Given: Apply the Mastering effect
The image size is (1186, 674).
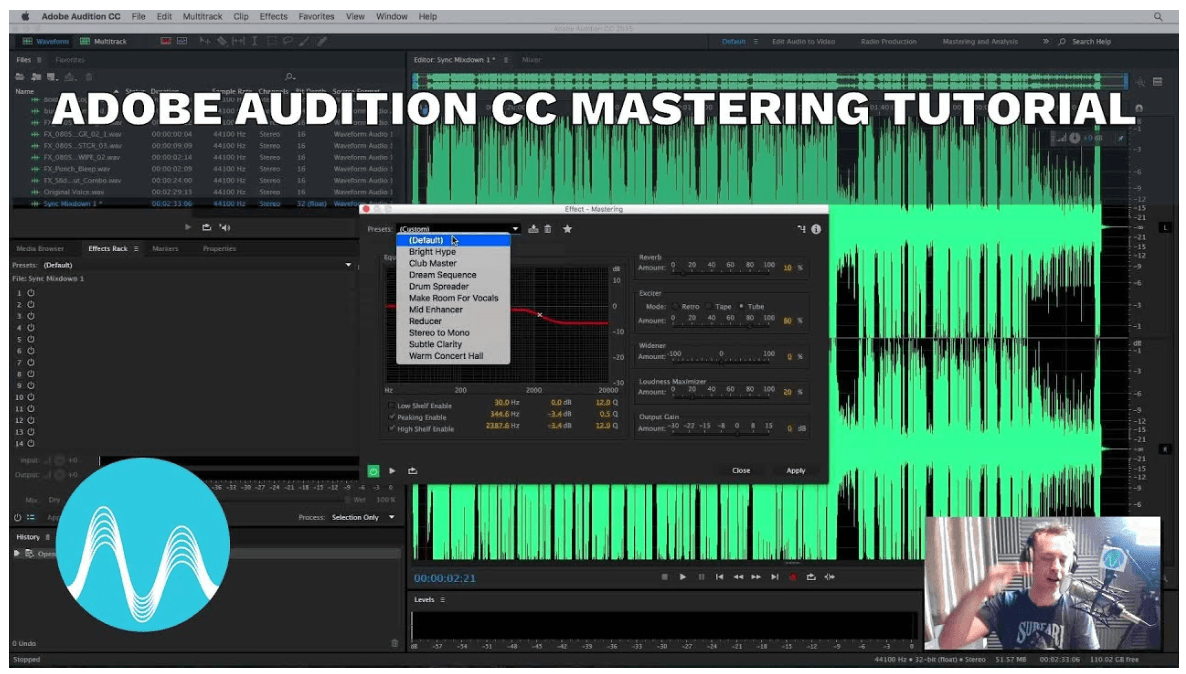Looking at the screenshot, I should click(x=796, y=471).
